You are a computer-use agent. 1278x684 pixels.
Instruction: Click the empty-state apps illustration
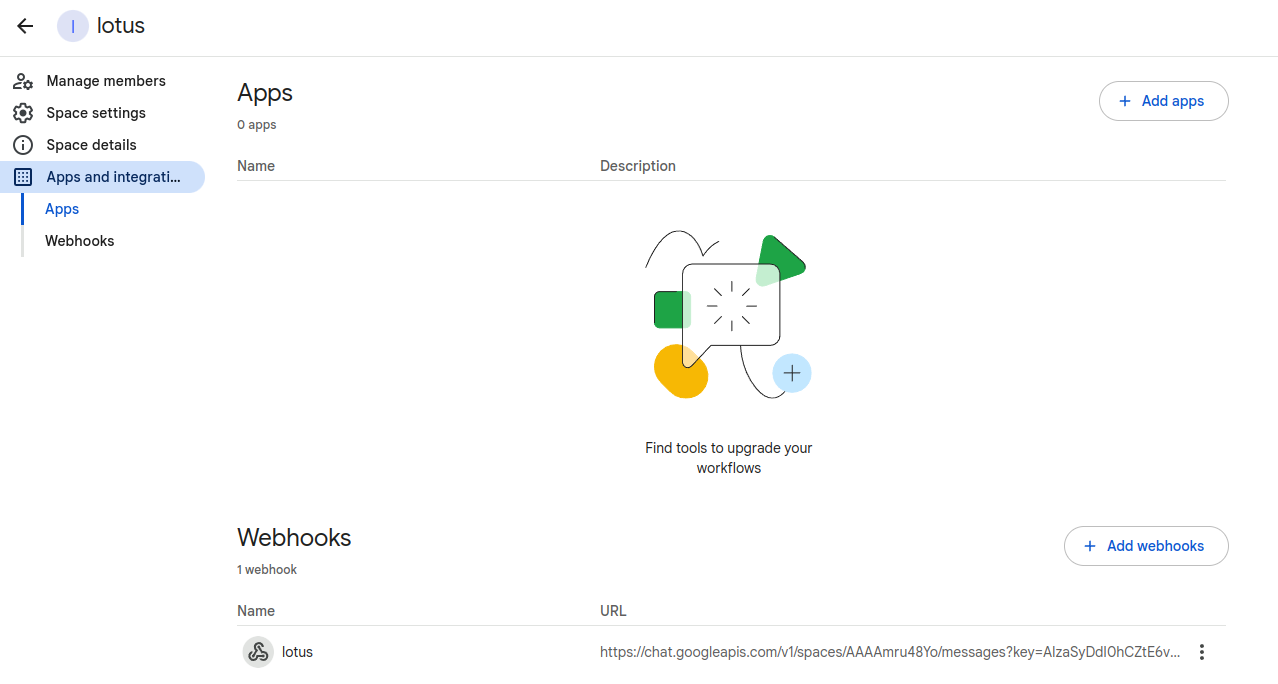(729, 315)
